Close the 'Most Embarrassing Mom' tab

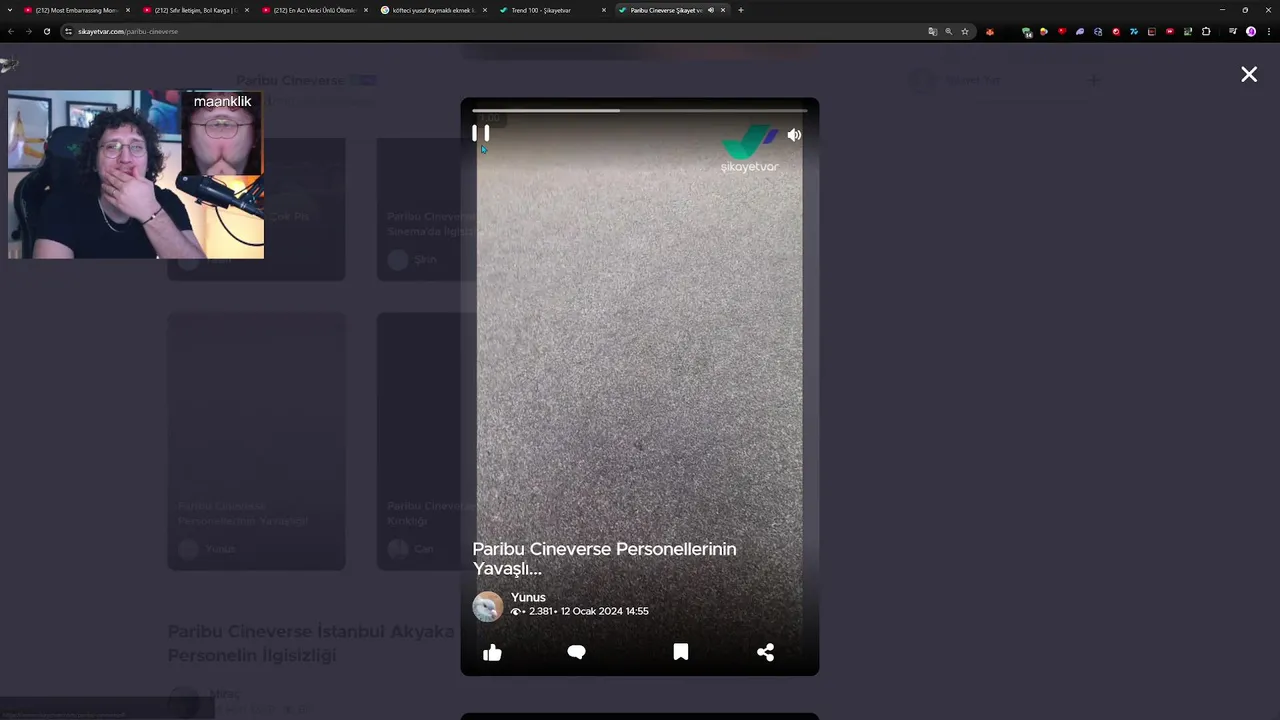click(x=128, y=10)
